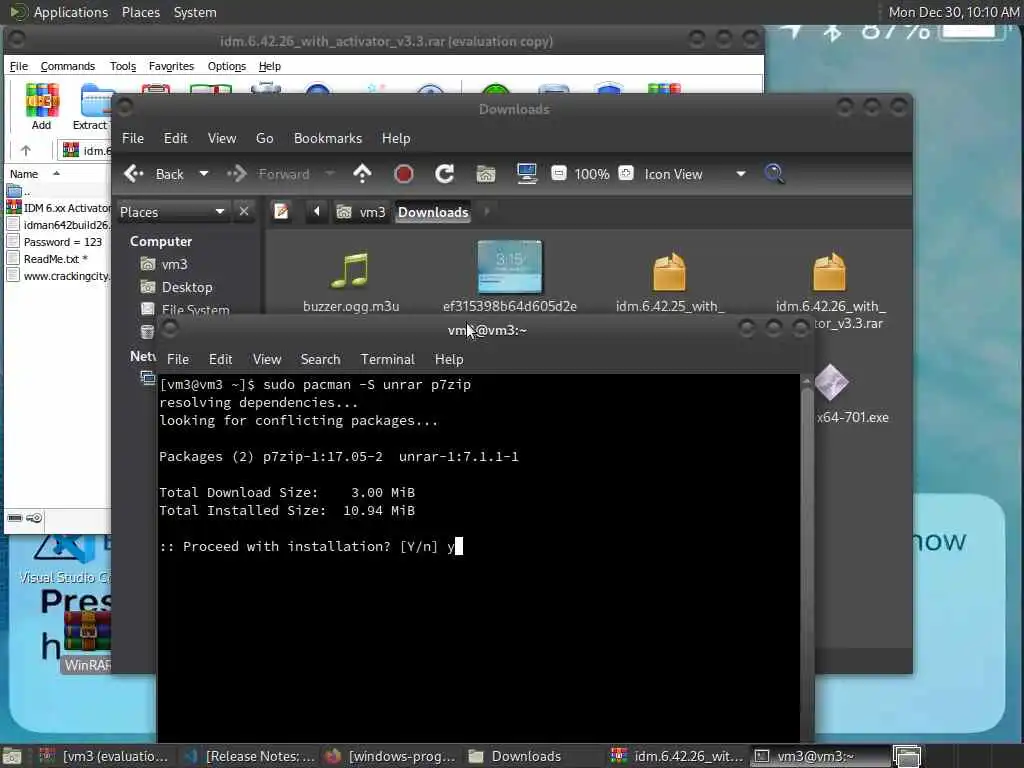Go to parent folder with Up arrow

362,174
